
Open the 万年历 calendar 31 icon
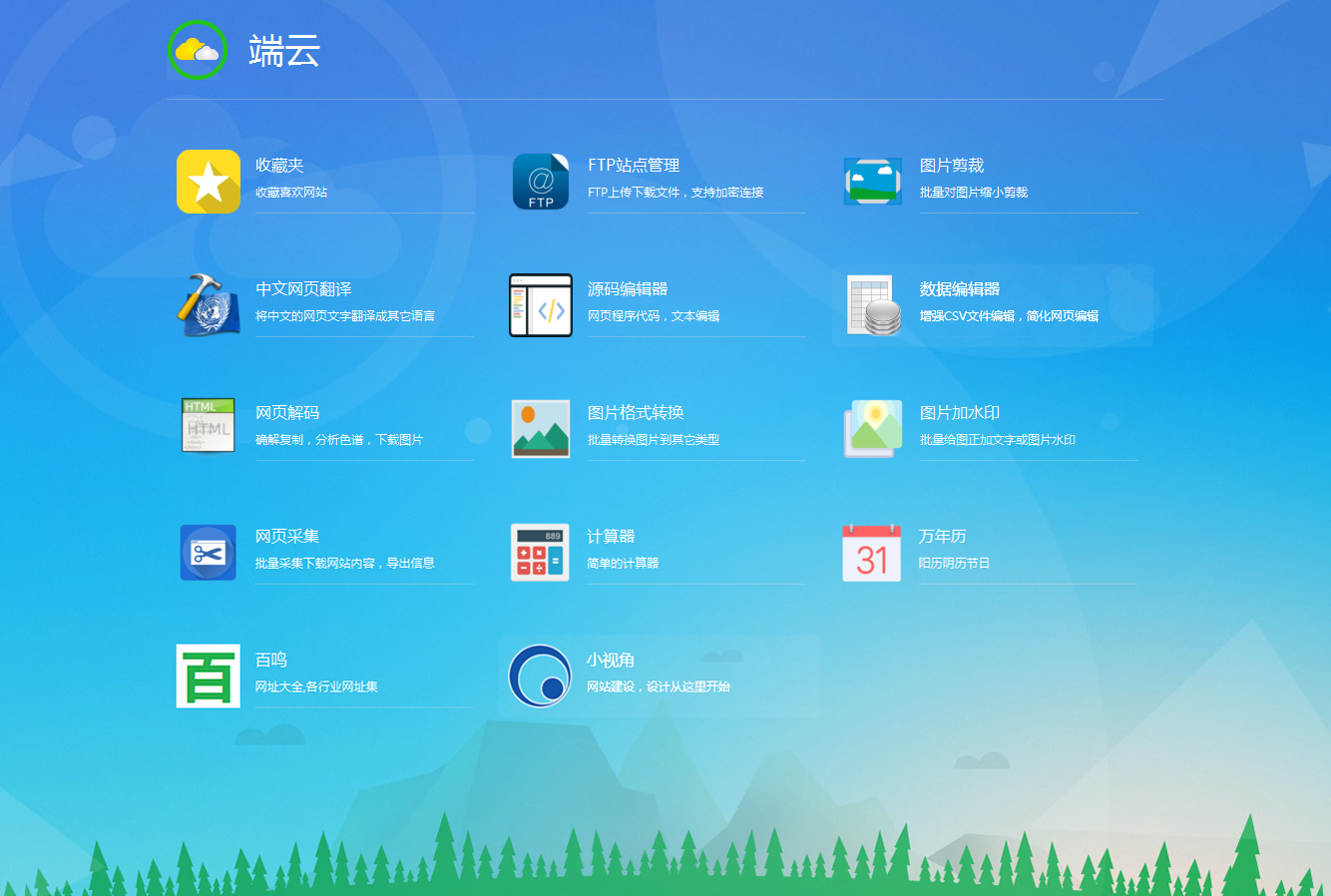click(x=872, y=553)
